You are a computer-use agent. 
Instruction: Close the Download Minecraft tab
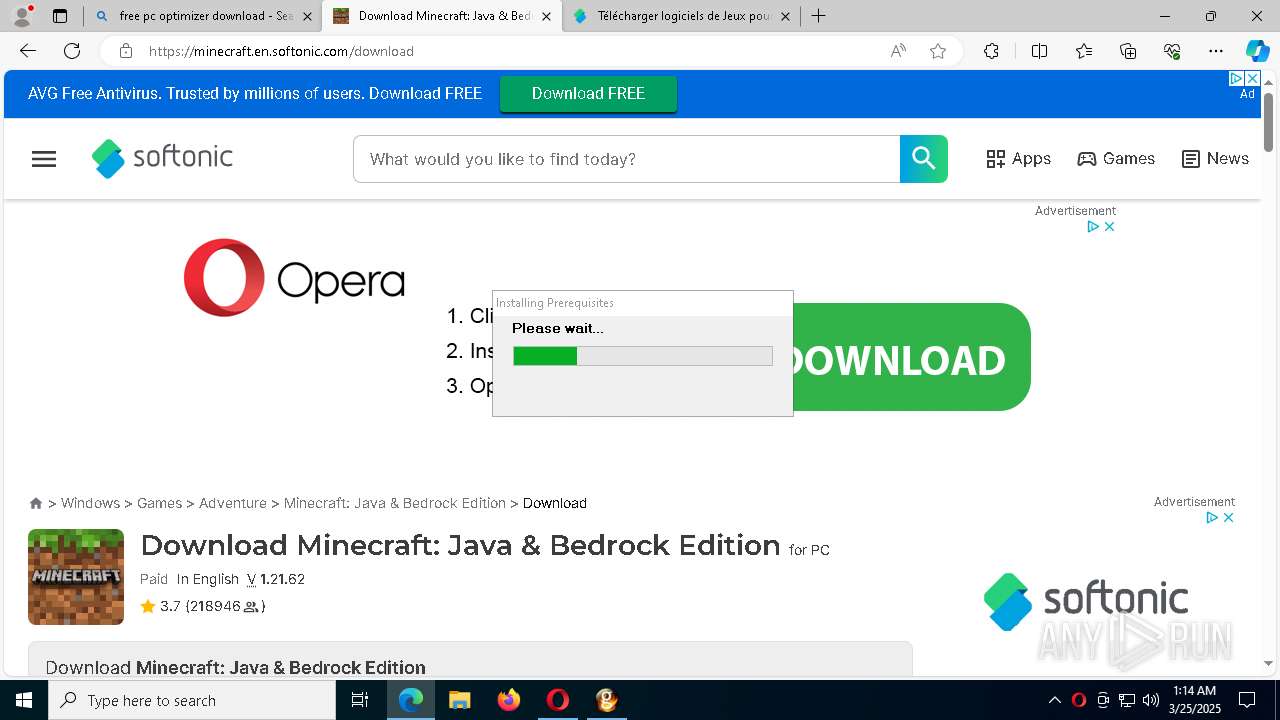pos(546,16)
